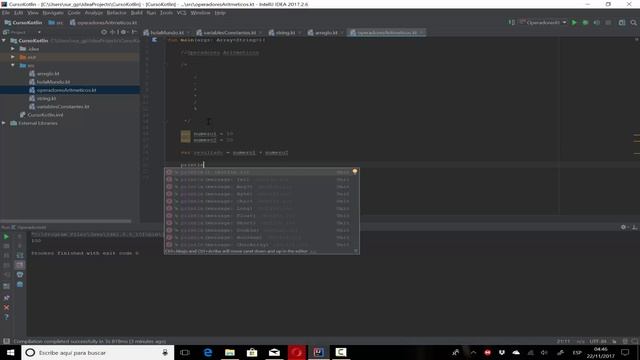The width and height of the screenshot is (640, 360).
Task: Click the print icon in Run panel
Action: click(x=20, y=275)
